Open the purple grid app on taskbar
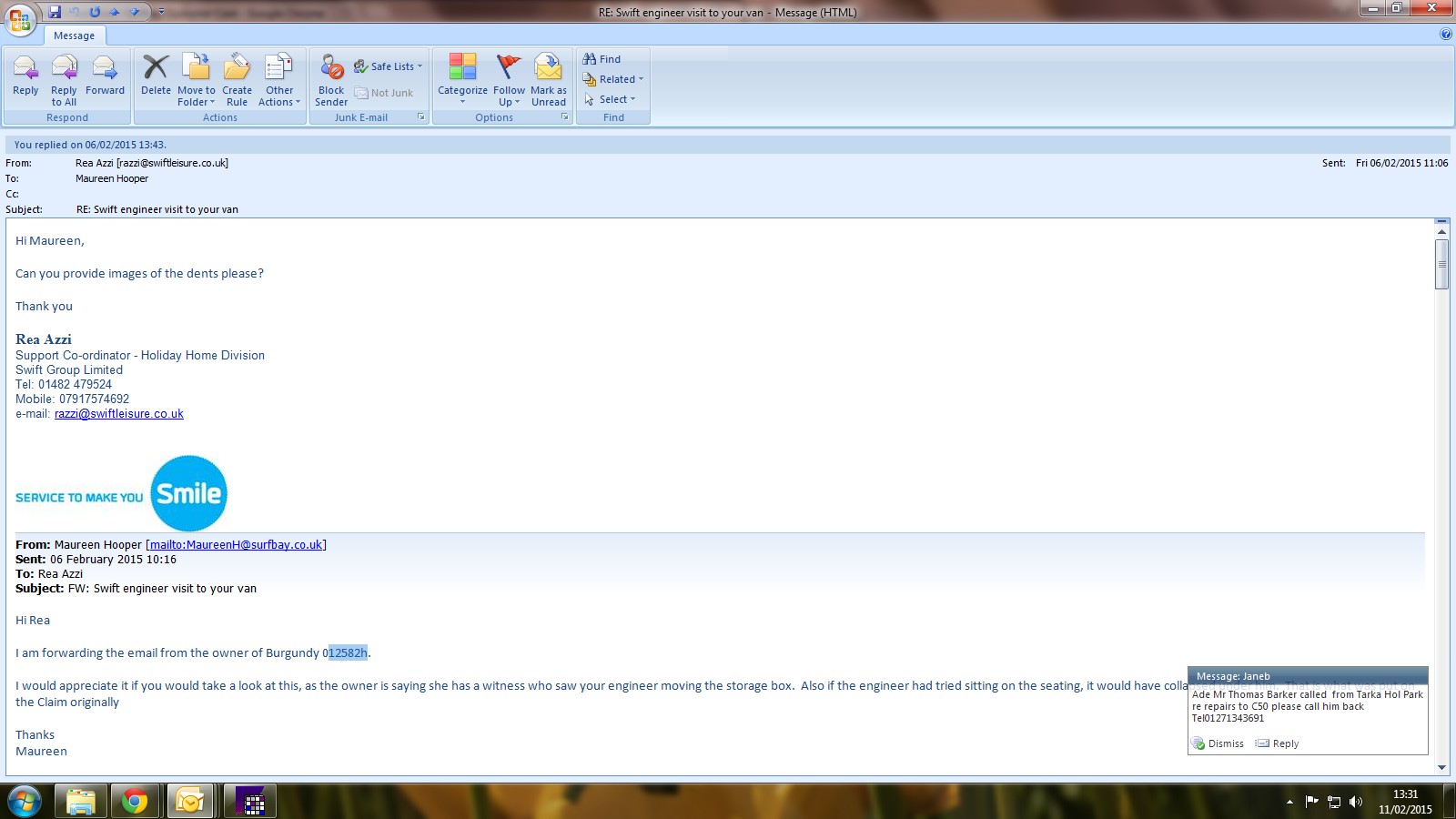The width and height of the screenshot is (1456, 819). tap(249, 802)
